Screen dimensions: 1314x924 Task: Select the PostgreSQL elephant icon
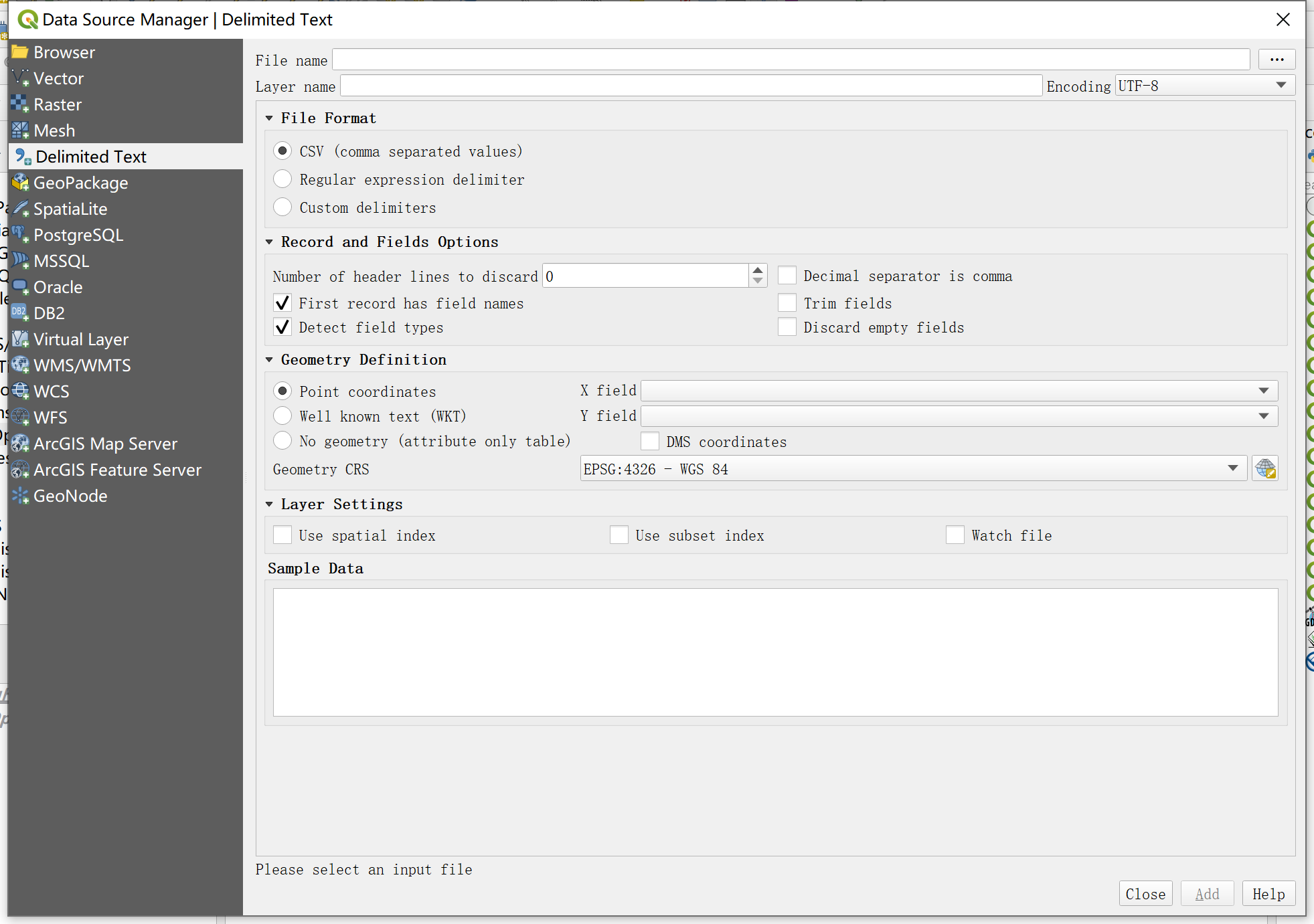20,235
